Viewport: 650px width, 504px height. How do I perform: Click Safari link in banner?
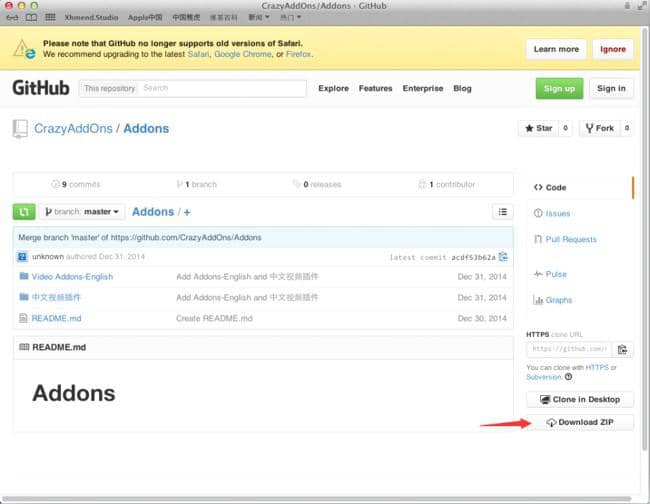(x=198, y=54)
